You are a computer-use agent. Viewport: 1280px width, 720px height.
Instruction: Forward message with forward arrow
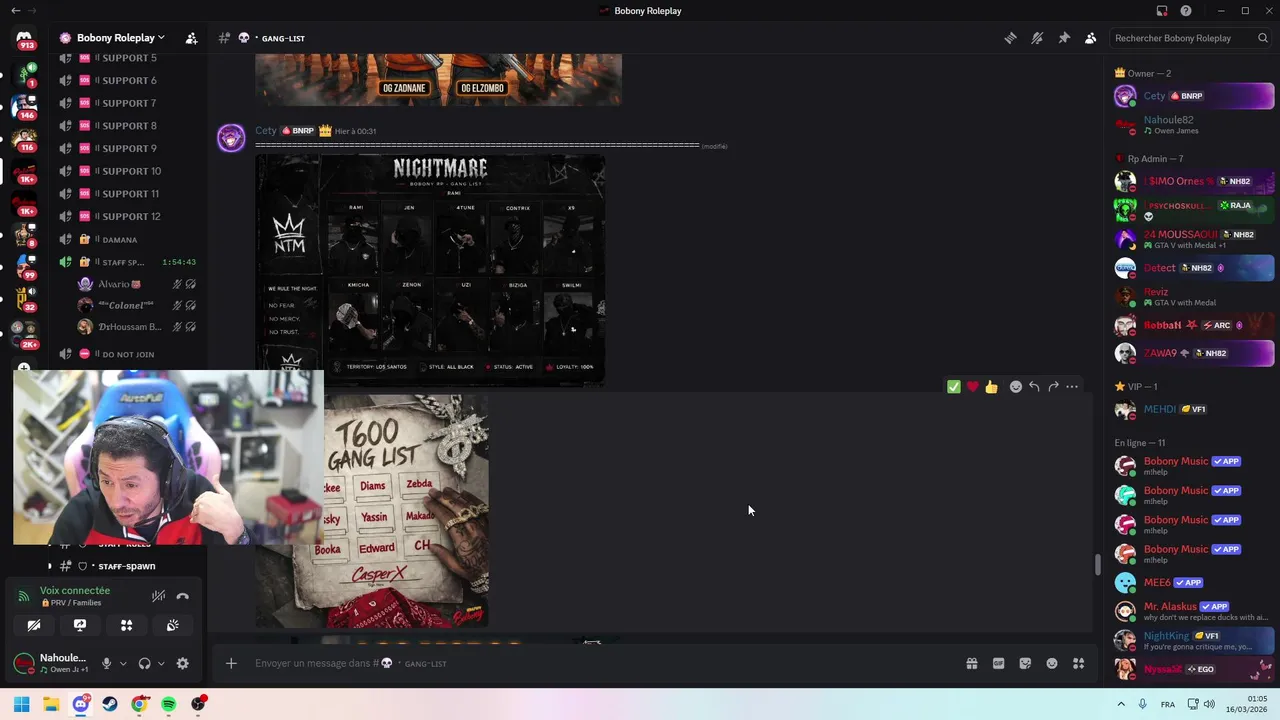point(1053,387)
